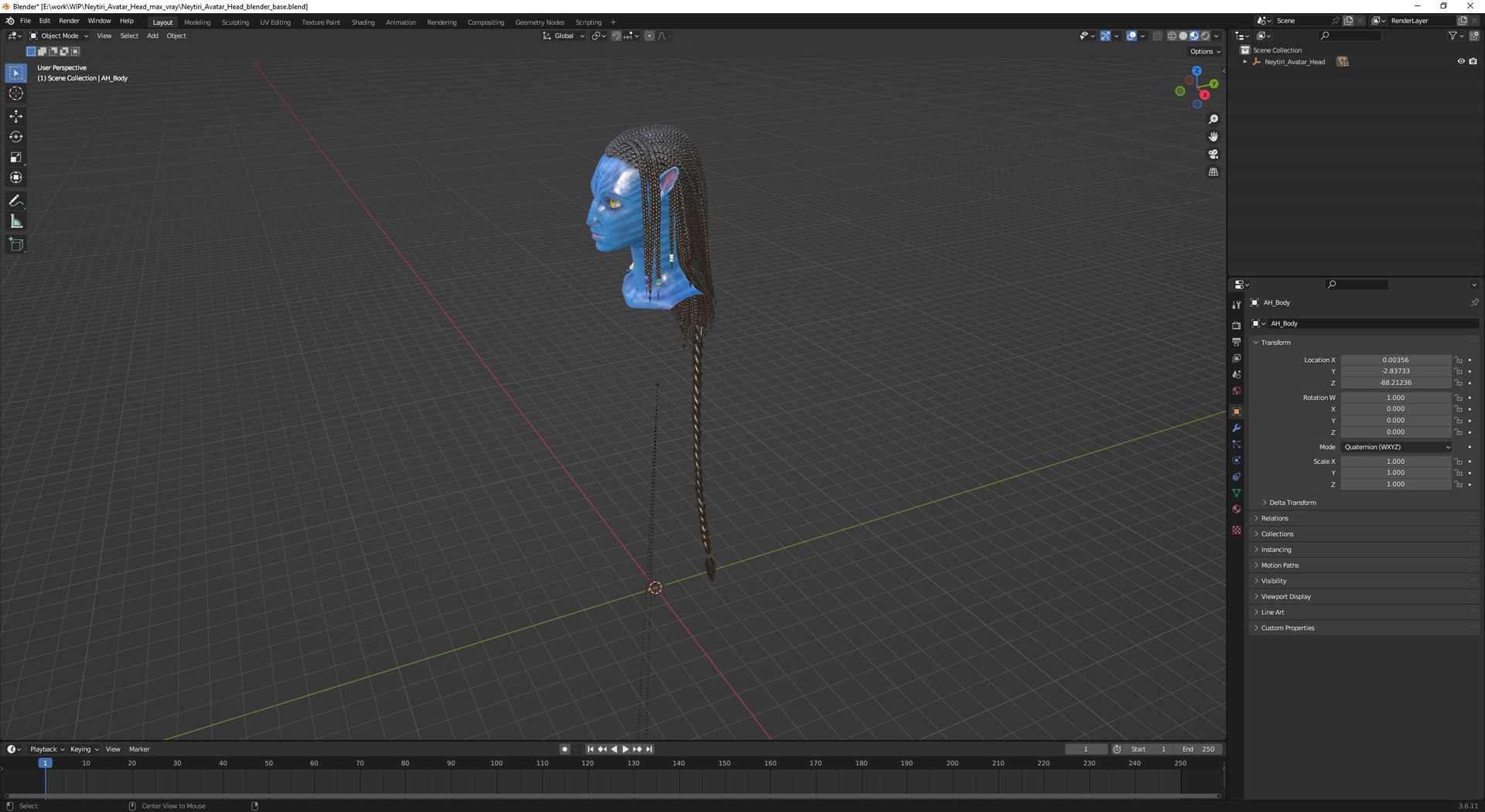Click the play animation button
The width and height of the screenshot is (1485, 812).
(x=626, y=749)
